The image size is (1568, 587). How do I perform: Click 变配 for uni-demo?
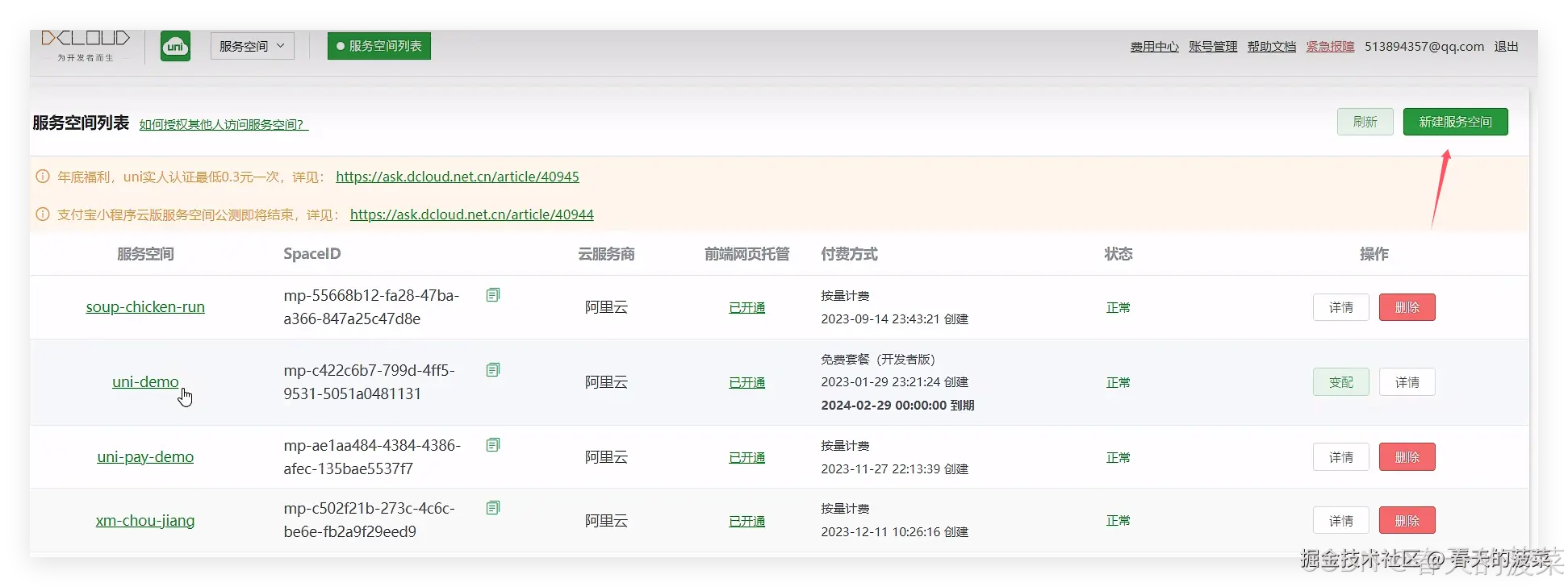pyautogui.click(x=1340, y=382)
